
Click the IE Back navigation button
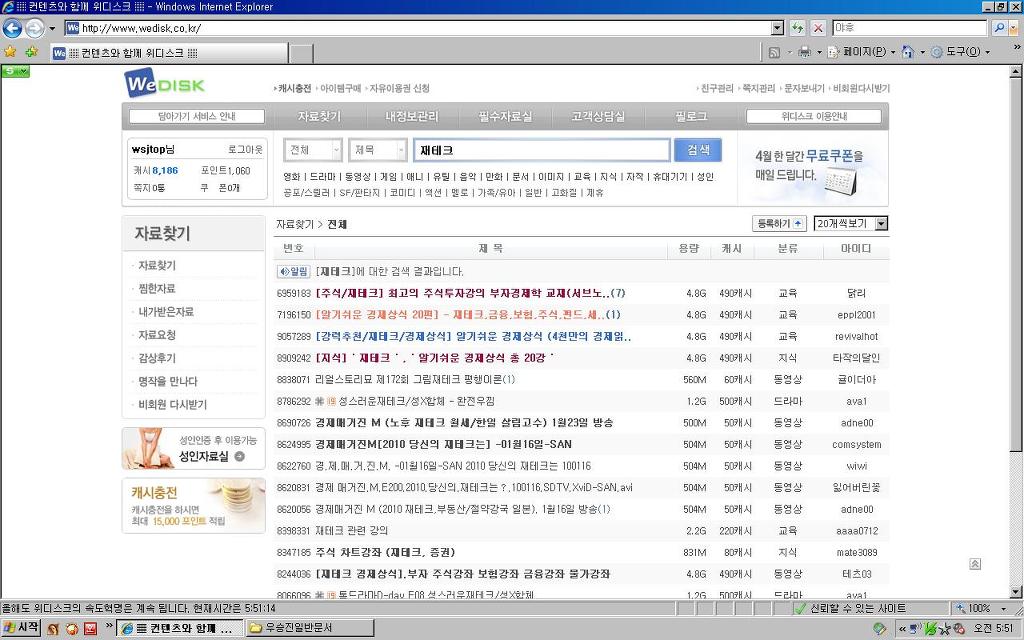coord(13,28)
